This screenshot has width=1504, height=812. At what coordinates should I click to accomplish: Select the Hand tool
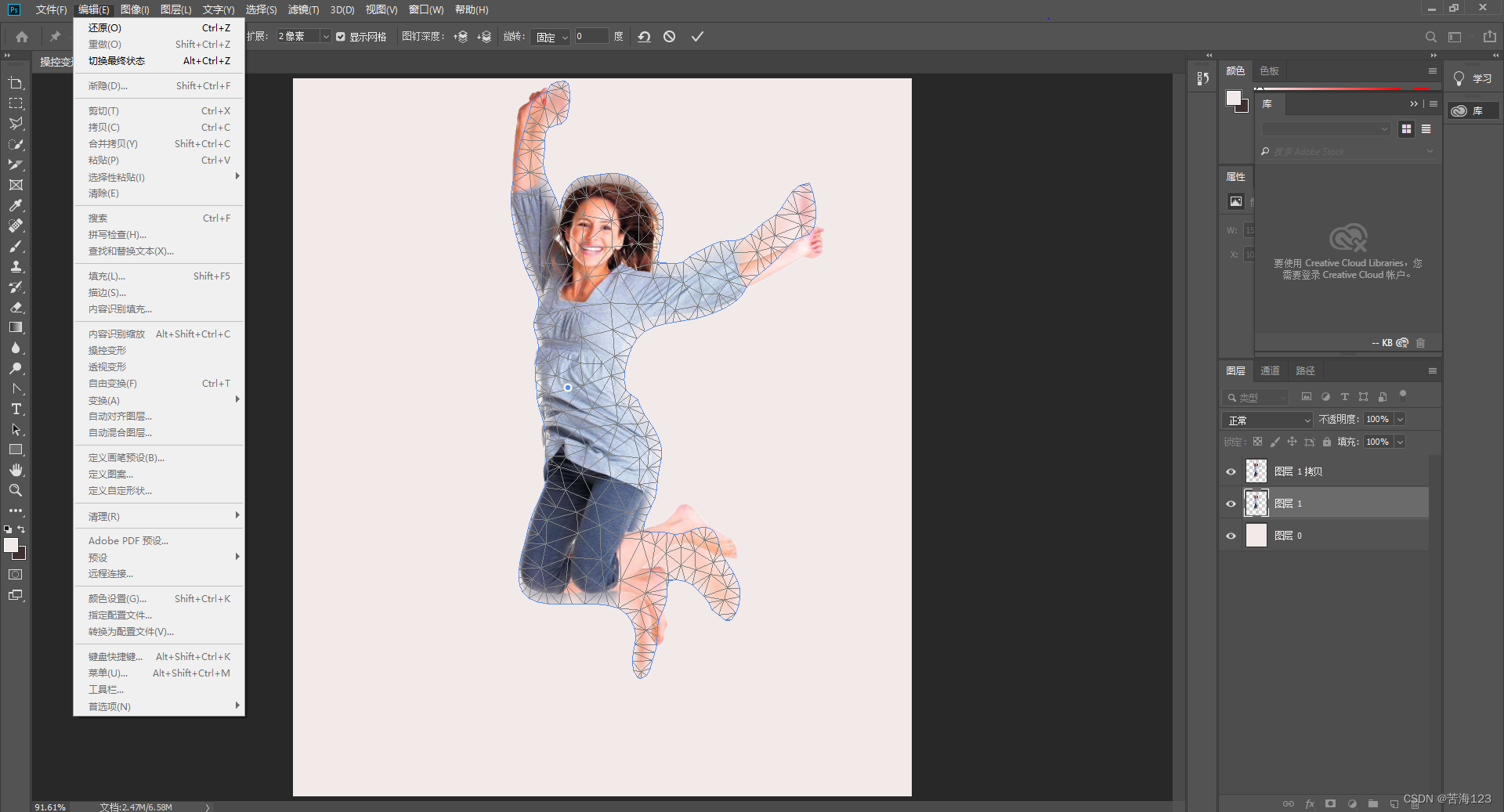tap(16, 470)
